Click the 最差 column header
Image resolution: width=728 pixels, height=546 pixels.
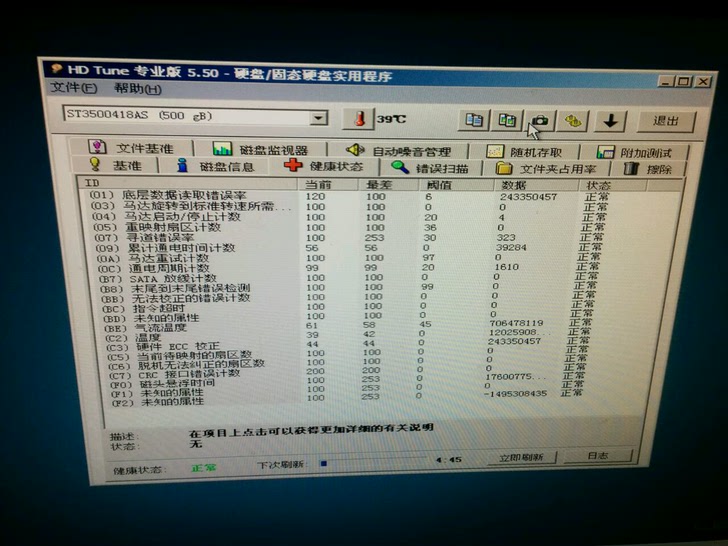(389, 185)
